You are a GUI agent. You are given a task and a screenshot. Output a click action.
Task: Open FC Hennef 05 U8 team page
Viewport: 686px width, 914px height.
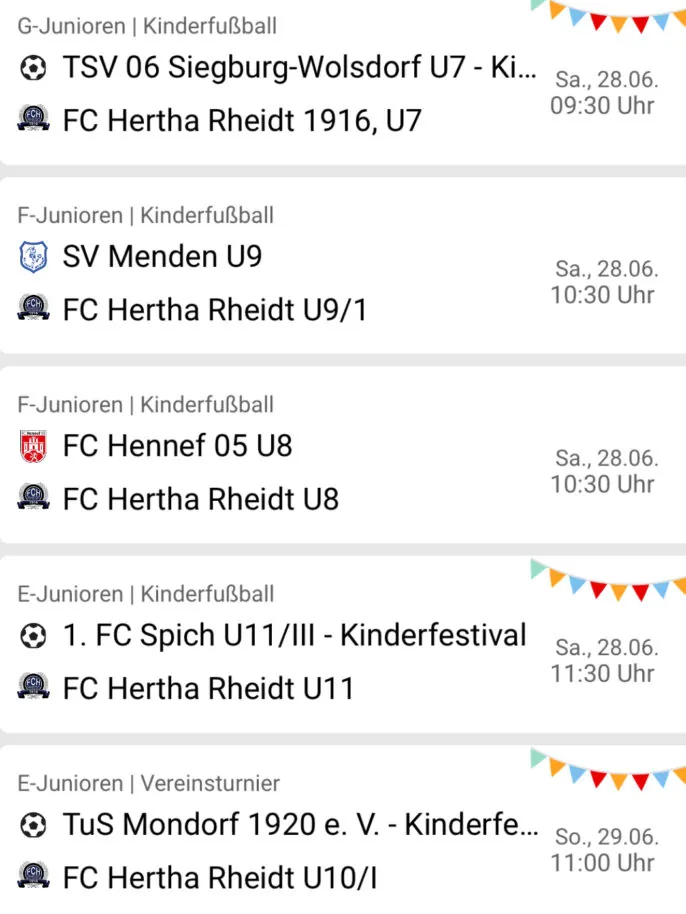coord(177,447)
